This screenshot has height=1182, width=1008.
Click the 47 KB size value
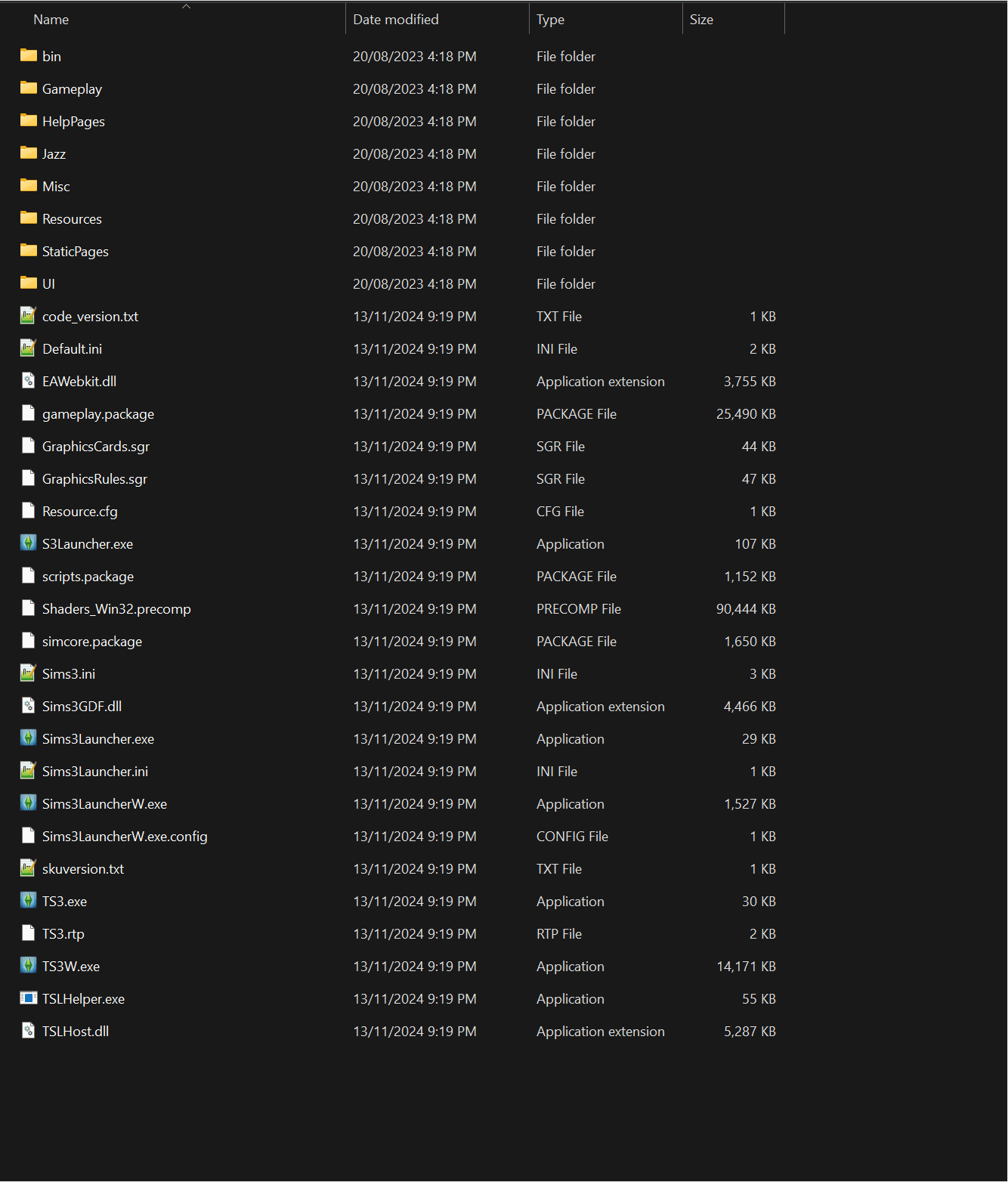pyautogui.click(x=759, y=479)
